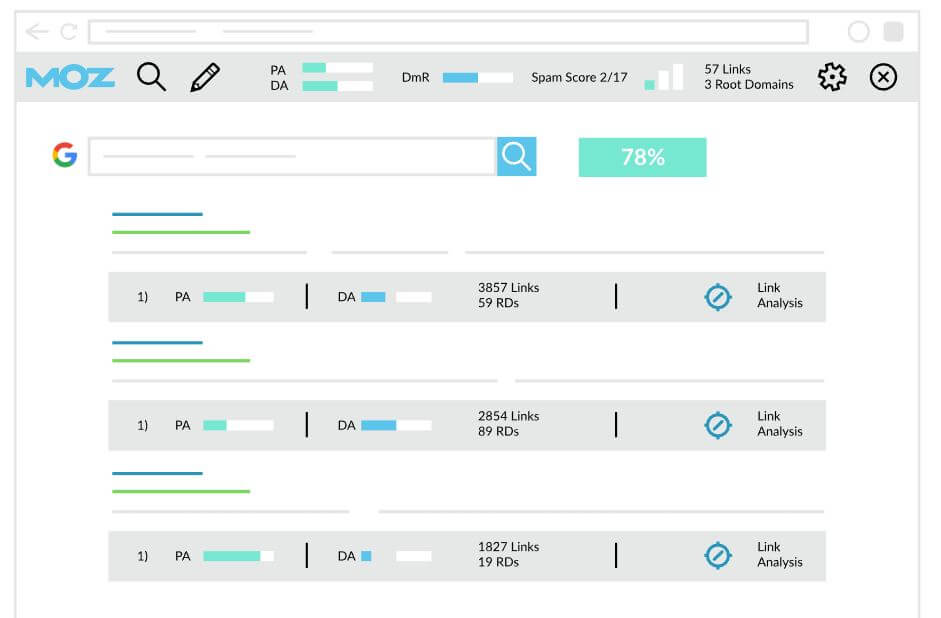The image size is (941, 618).
Task: Click the blue search button beside Google field
Action: click(517, 157)
